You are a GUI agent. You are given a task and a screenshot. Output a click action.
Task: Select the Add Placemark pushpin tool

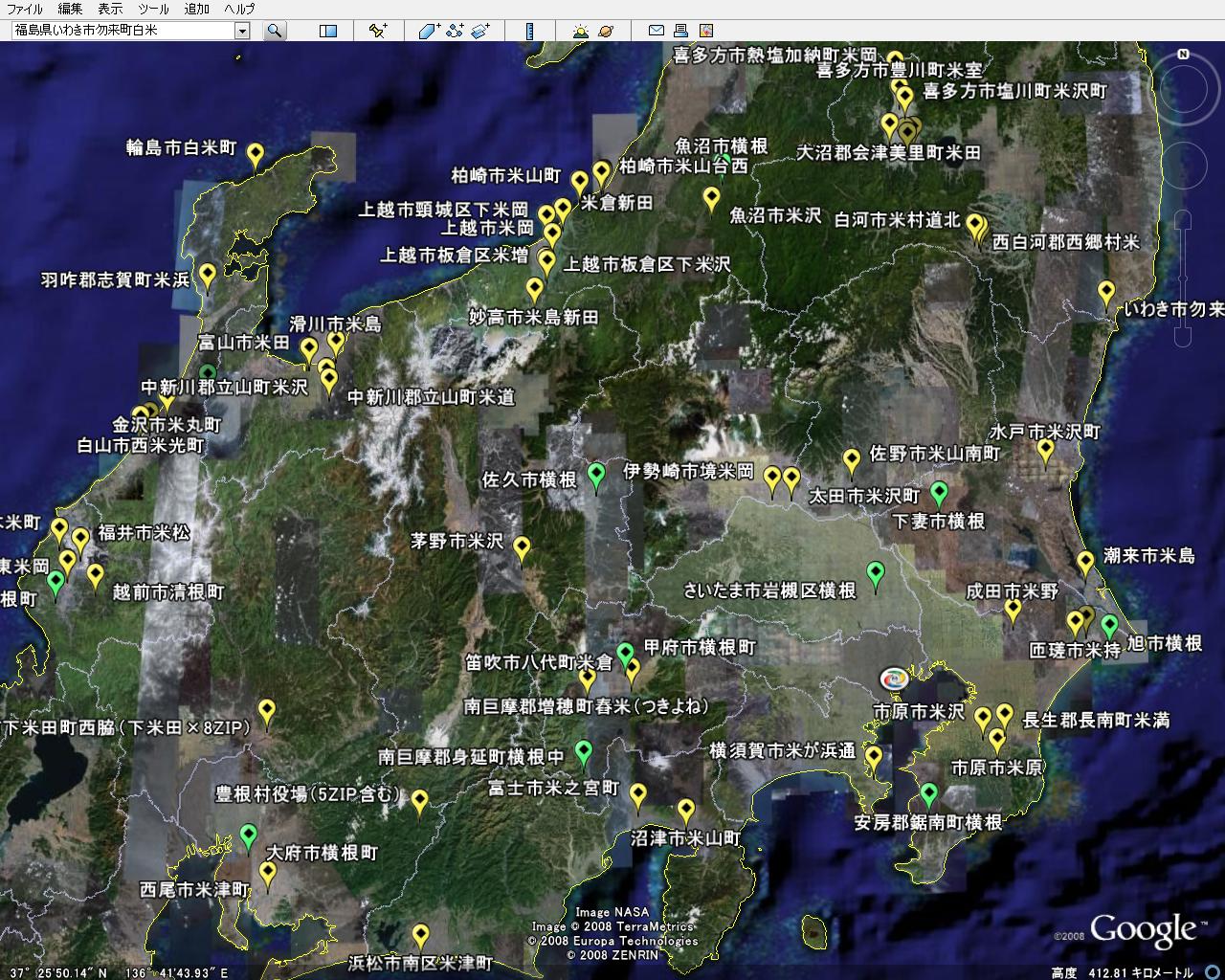pyautogui.click(x=377, y=31)
